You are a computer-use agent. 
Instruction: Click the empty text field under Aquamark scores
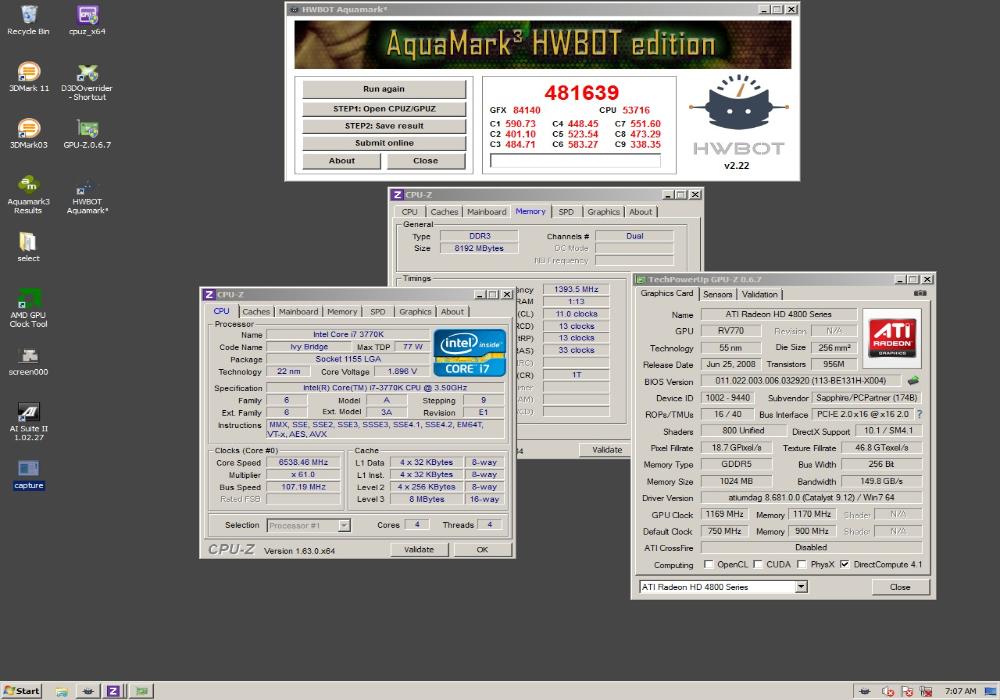(x=575, y=161)
